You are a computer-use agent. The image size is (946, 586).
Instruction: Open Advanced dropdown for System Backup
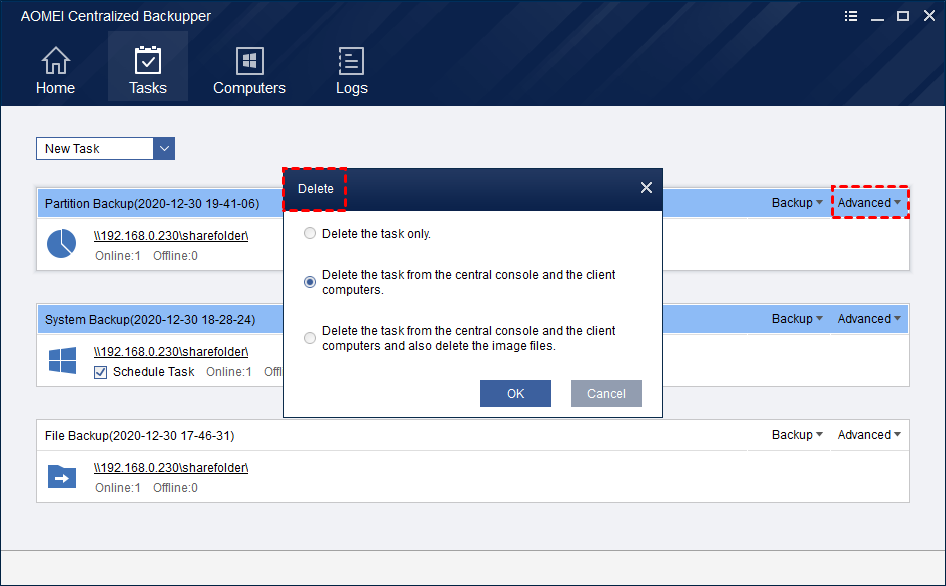(x=869, y=319)
